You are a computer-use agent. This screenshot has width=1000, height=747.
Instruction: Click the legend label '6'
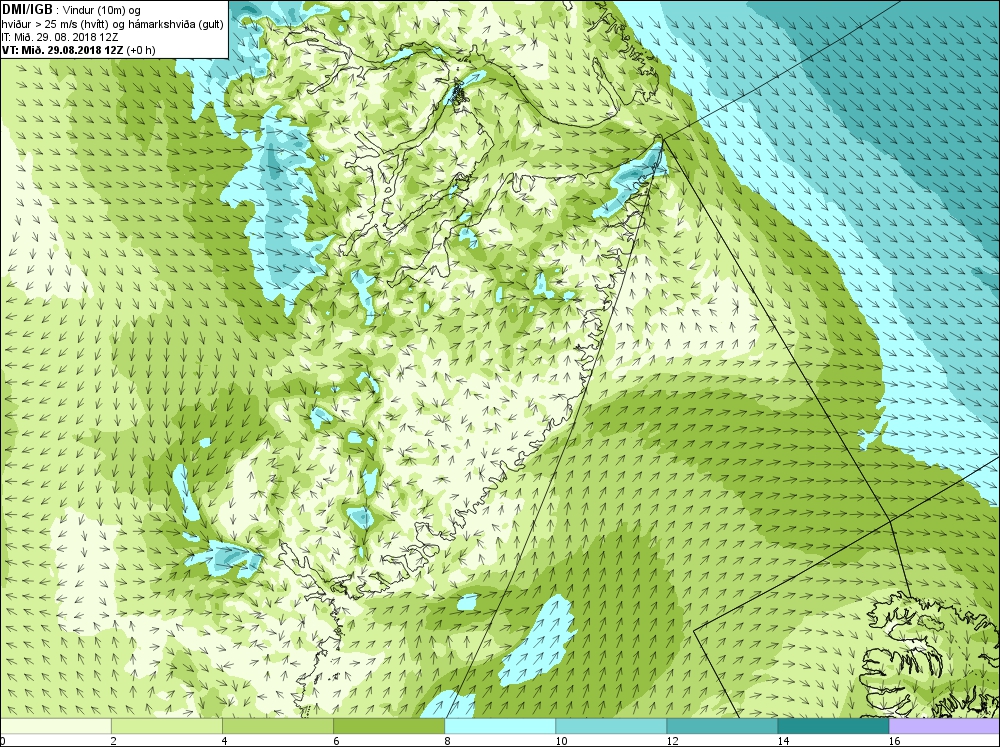click(336, 741)
